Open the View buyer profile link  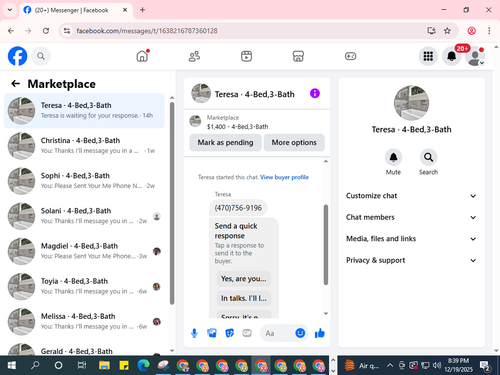[x=284, y=177]
